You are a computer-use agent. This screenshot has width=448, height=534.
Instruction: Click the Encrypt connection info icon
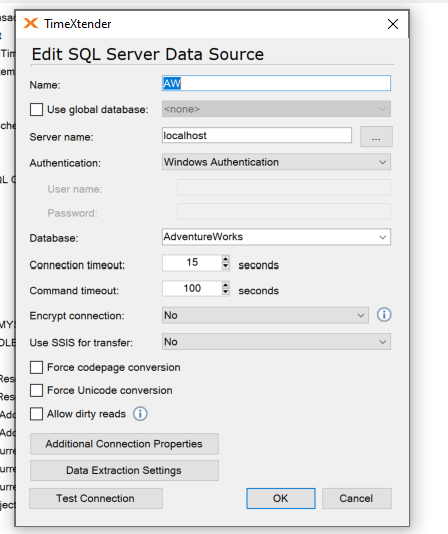point(384,315)
